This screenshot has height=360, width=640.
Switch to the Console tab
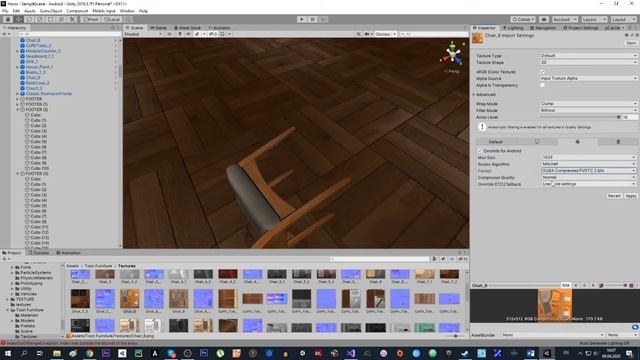tap(39, 253)
